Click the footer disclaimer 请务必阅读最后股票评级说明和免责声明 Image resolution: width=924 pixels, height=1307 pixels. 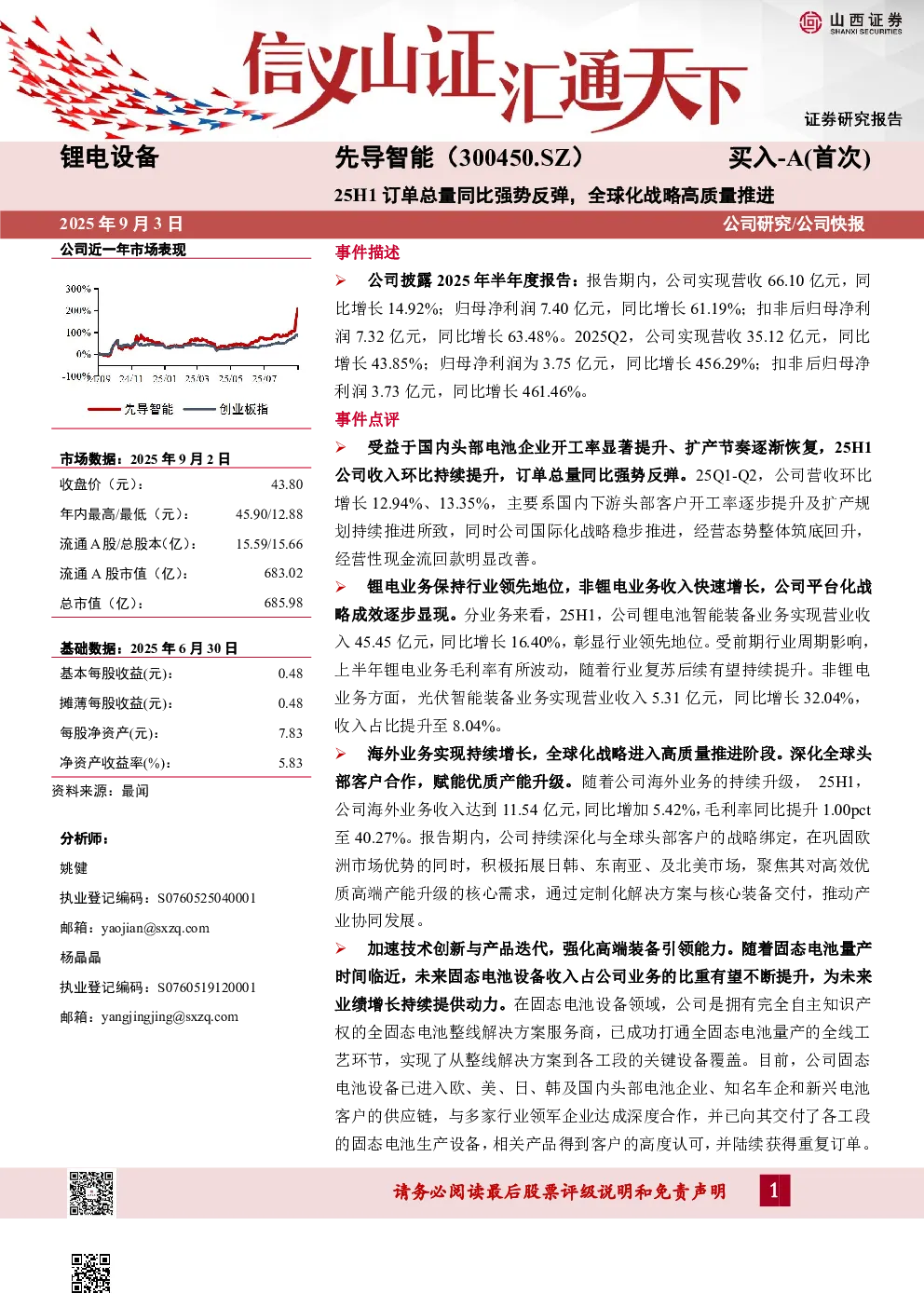click(x=560, y=1191)
